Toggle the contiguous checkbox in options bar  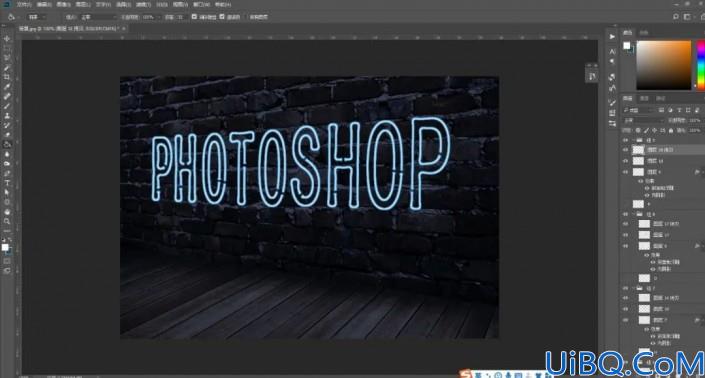[222, 17]
